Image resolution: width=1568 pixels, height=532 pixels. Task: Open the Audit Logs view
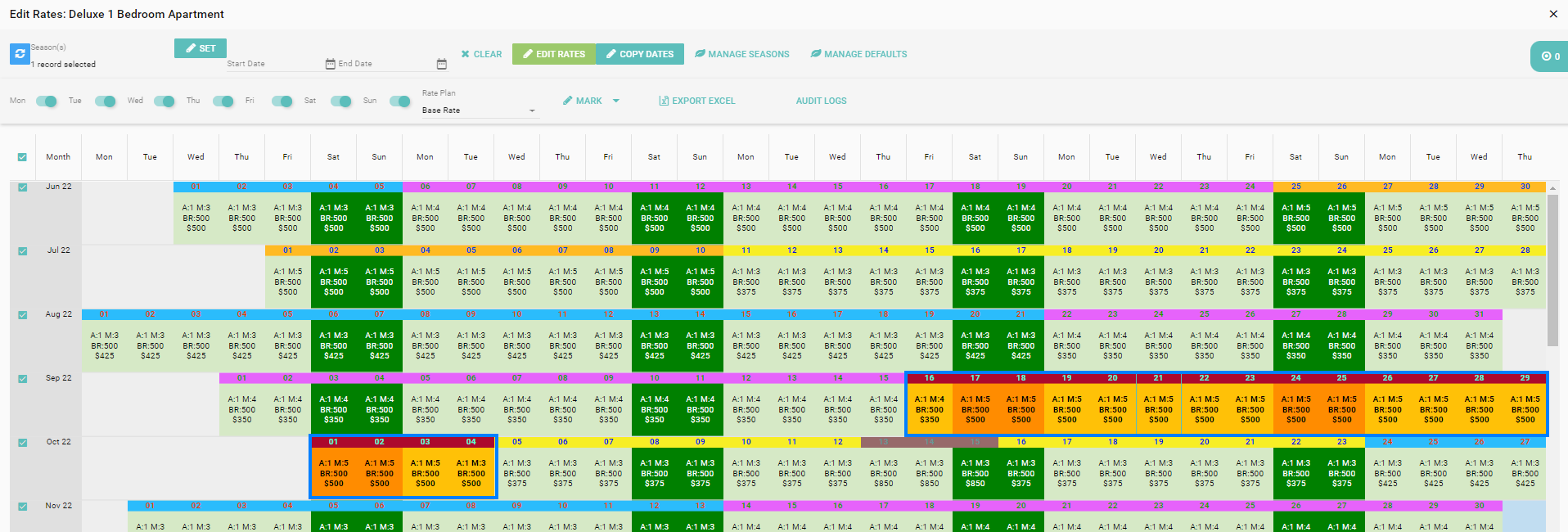(x=821, y=101)
